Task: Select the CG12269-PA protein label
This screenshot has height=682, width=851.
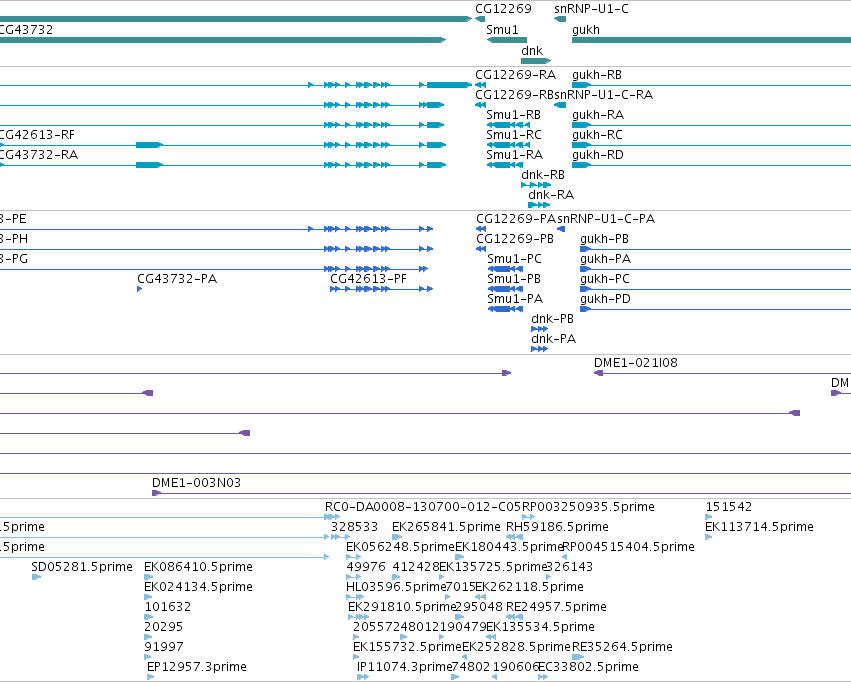Action: tap(516, 219)
